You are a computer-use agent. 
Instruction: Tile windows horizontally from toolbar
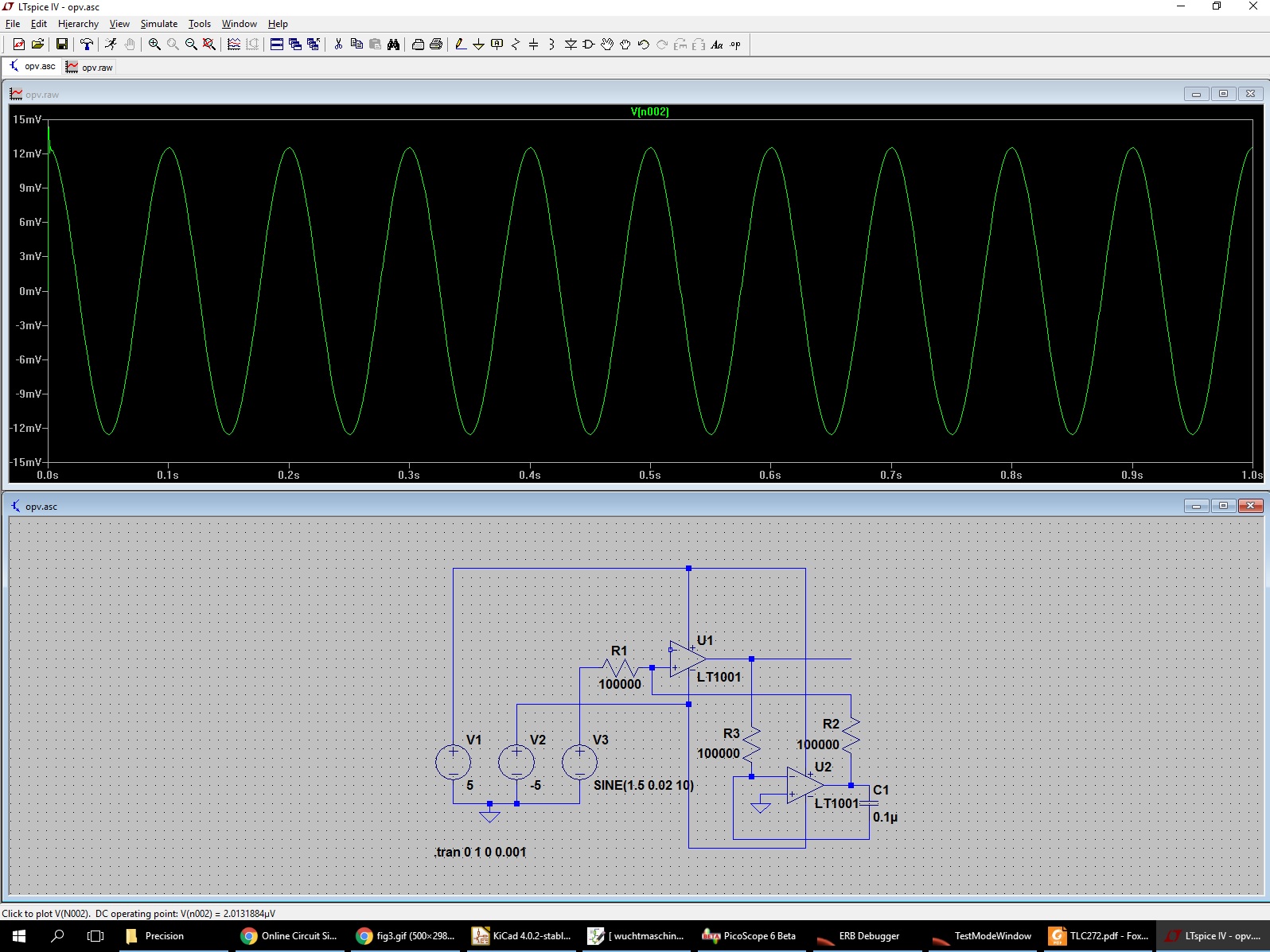[277, 45]
